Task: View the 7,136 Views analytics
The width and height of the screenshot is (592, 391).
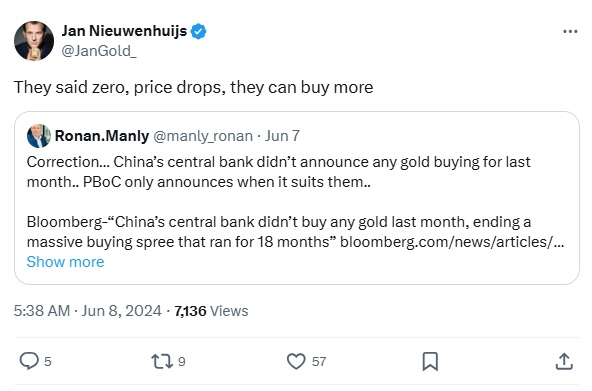Action: point(211,311)
